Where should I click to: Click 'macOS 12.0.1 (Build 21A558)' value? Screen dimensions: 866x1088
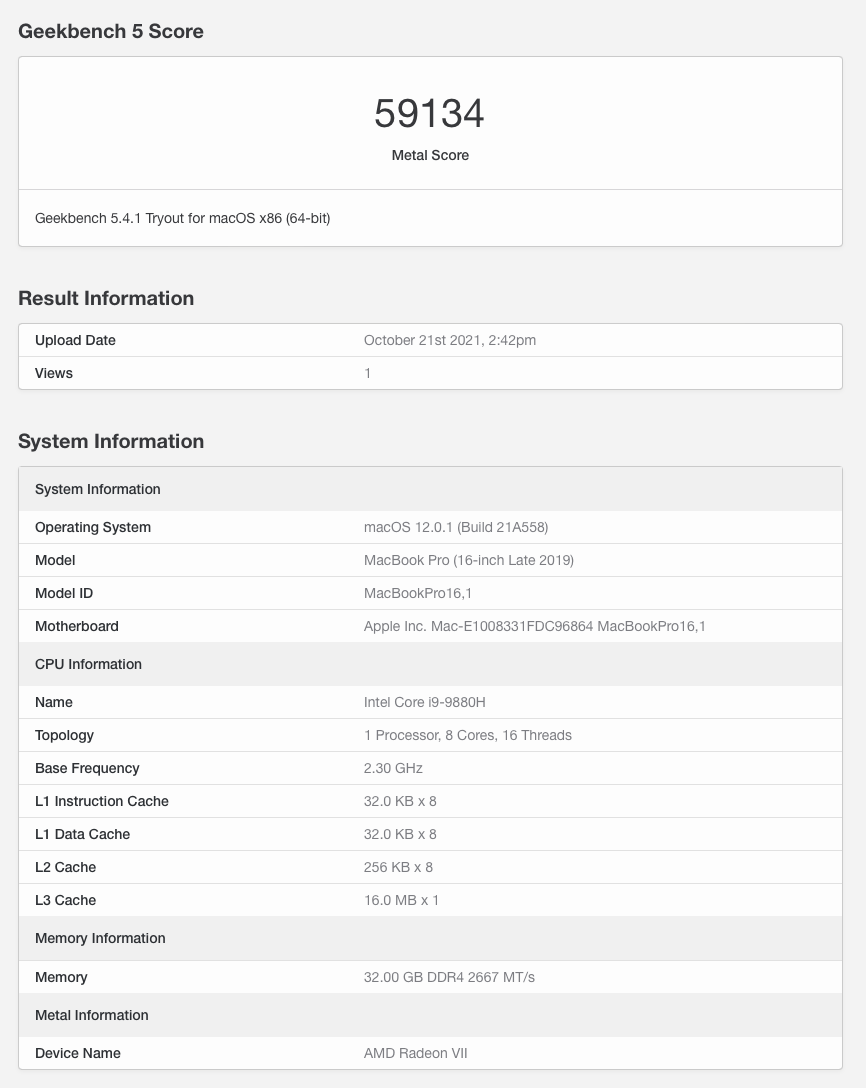[x=456, y=527]
